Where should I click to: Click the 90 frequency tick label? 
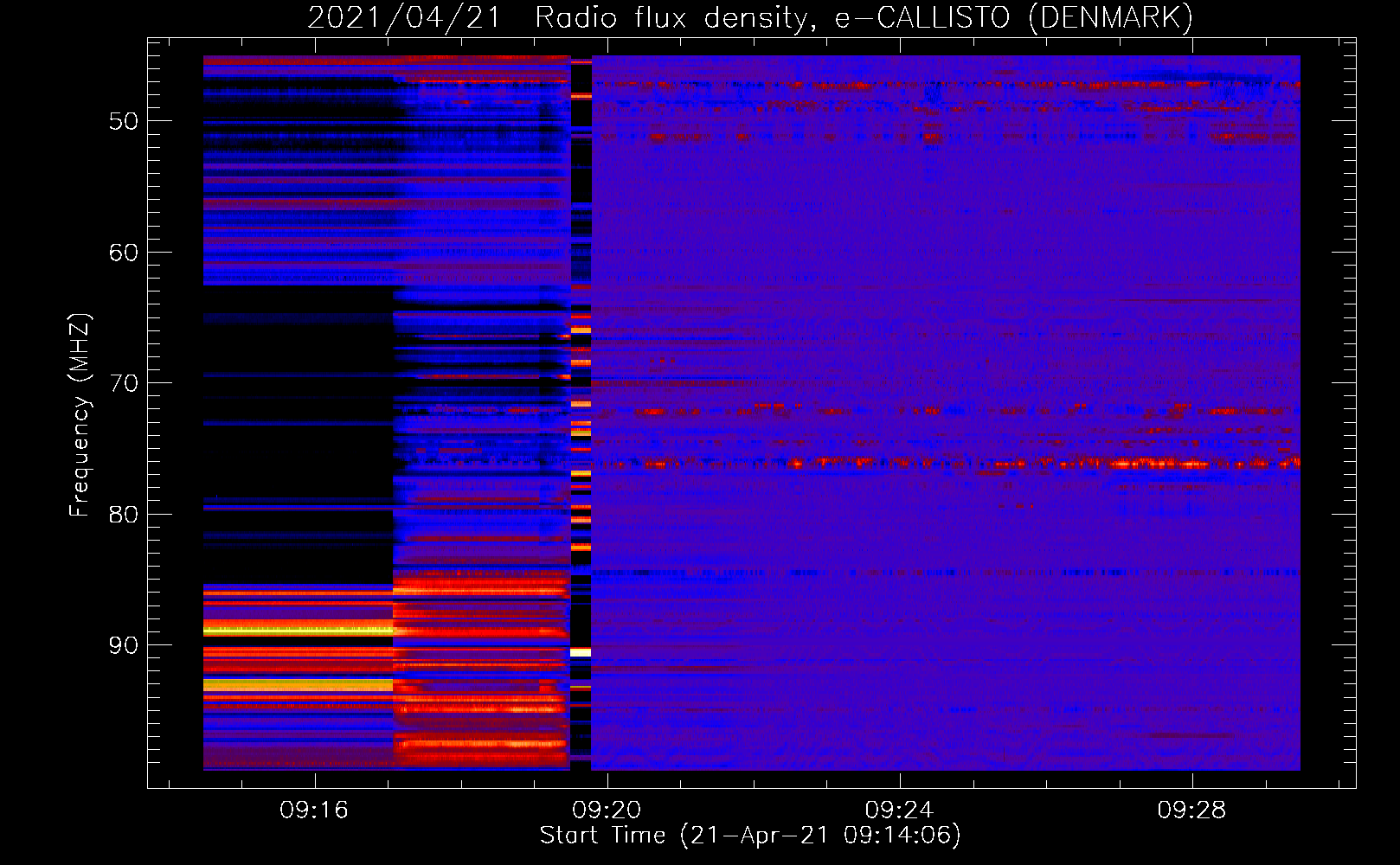point(124,645)
